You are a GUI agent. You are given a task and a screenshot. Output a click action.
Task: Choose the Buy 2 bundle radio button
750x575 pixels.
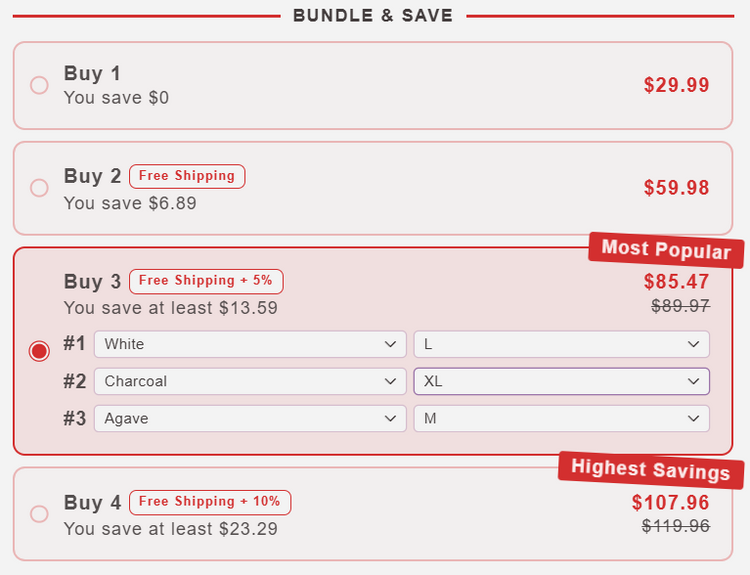coord(39,188)
